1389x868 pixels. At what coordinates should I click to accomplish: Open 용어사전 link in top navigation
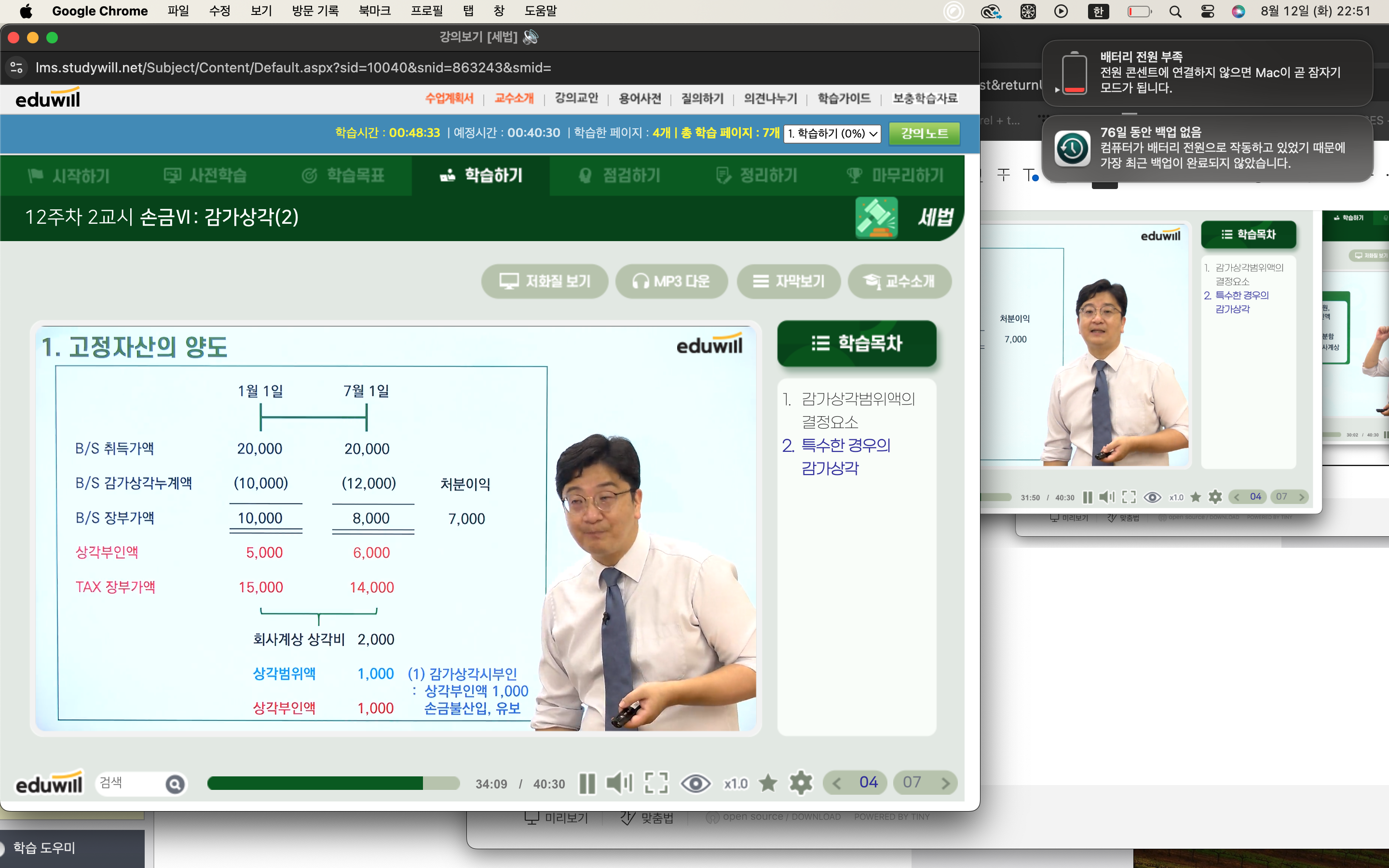[640, 99]
